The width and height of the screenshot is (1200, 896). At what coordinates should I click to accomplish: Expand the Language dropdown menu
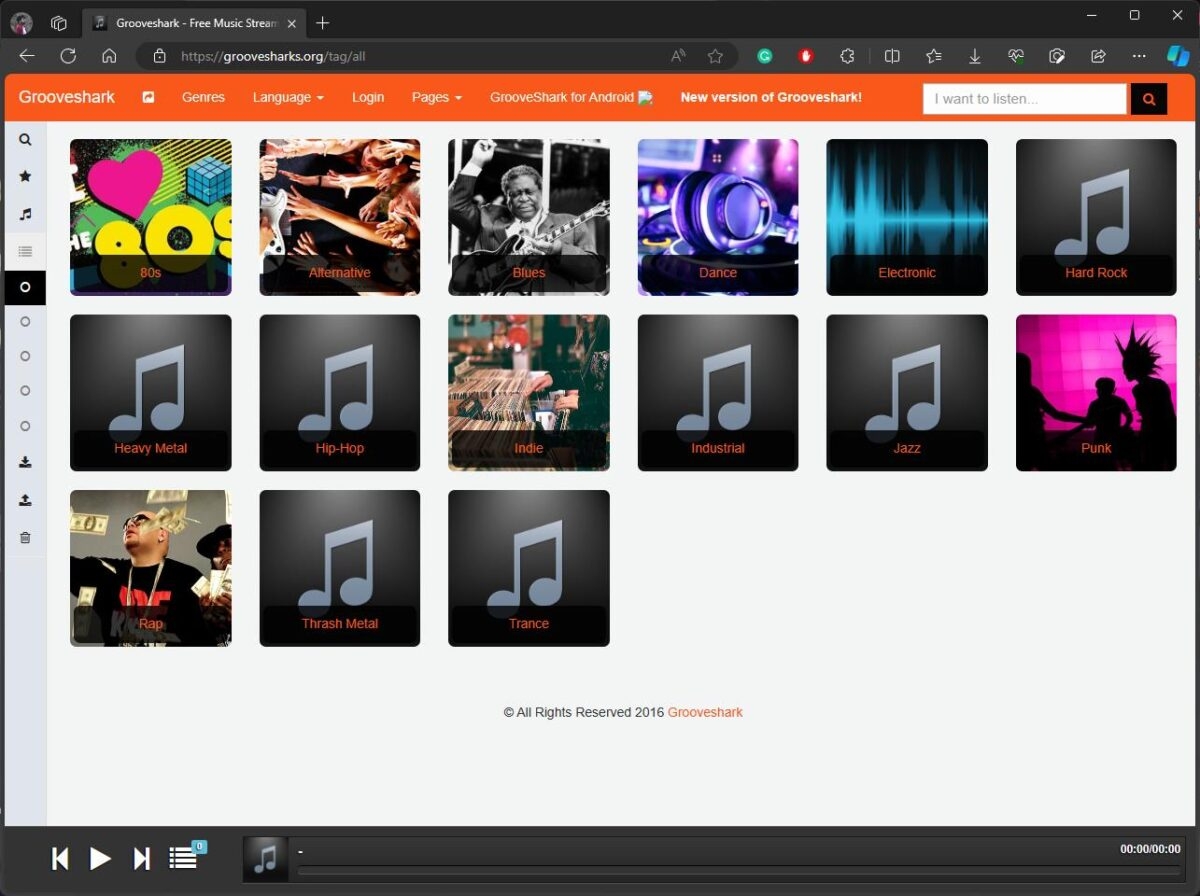[287, 97]
